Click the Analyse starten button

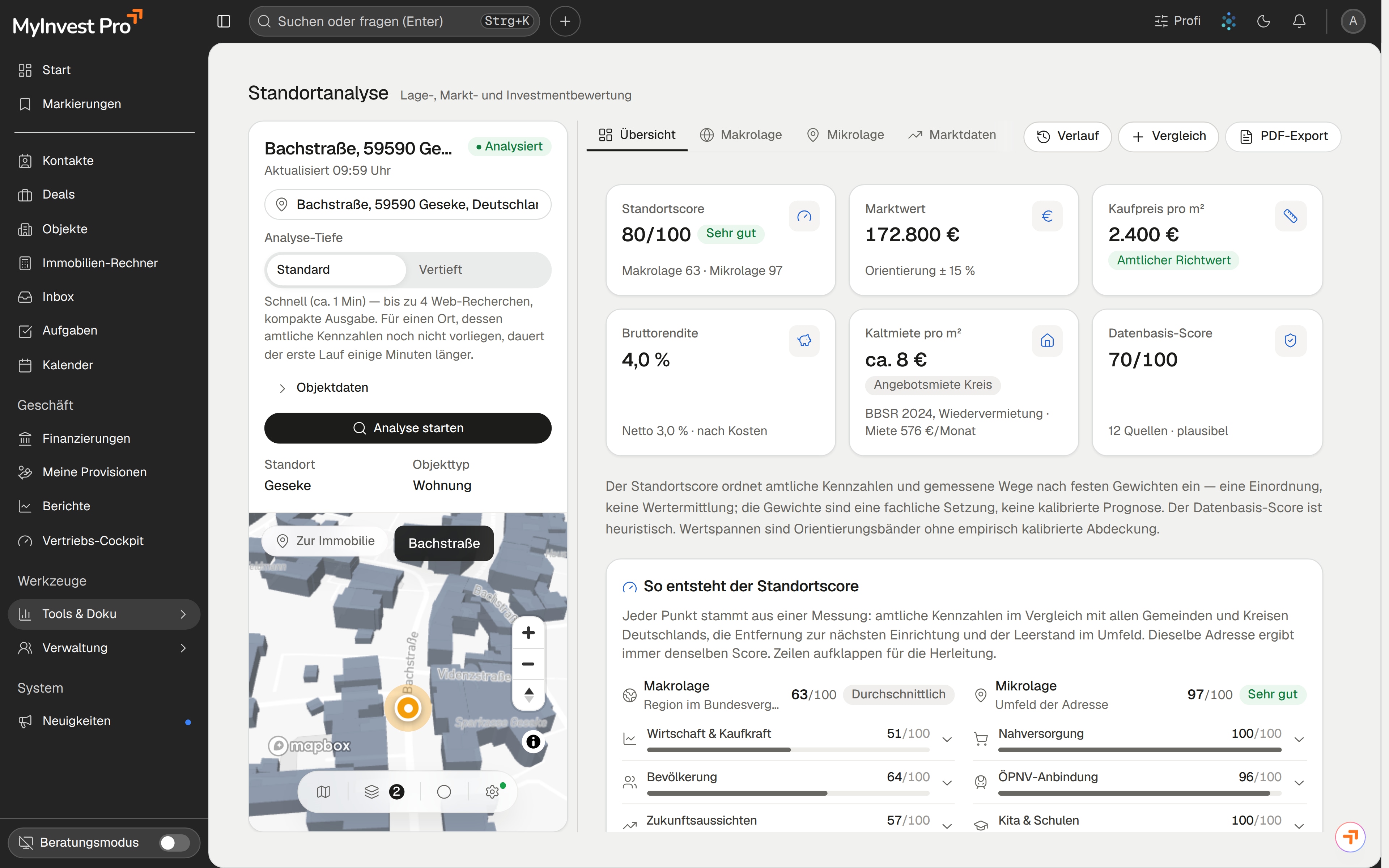(408, 428)
